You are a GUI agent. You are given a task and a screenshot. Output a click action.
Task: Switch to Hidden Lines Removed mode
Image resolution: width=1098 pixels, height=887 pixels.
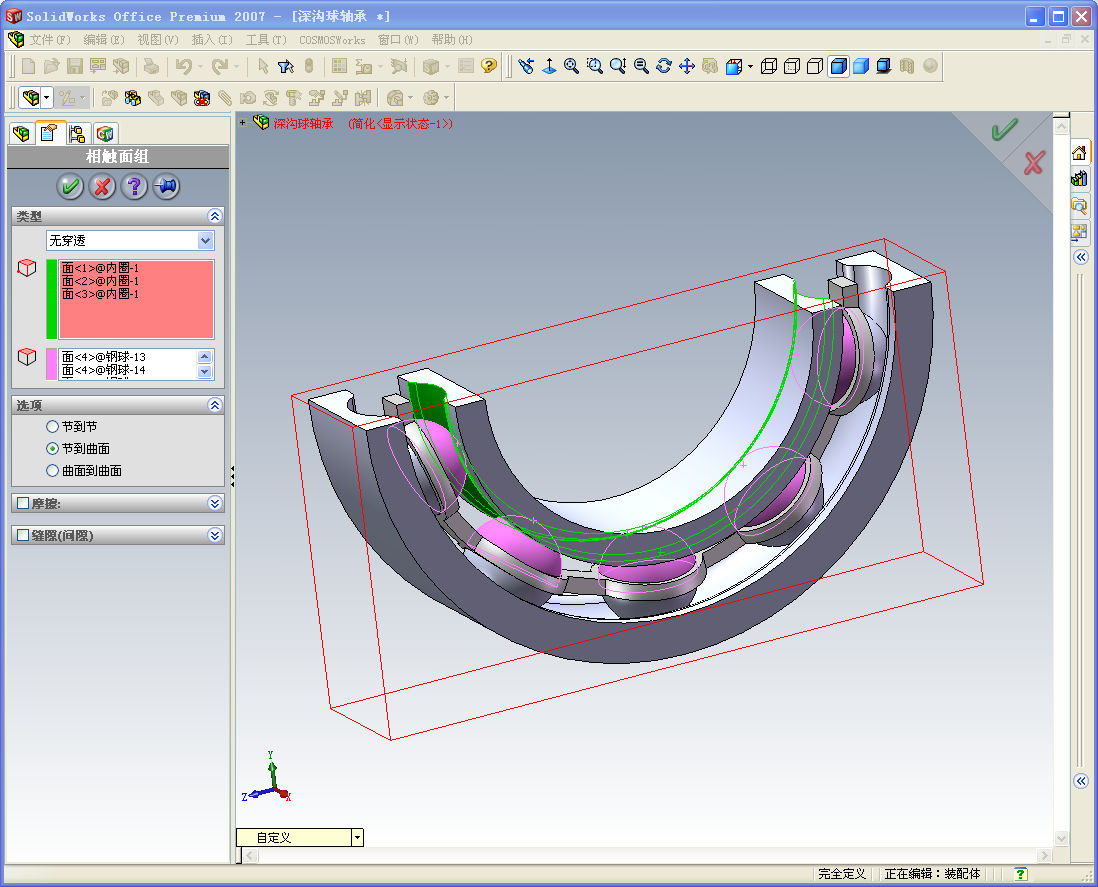pos(815,67)
